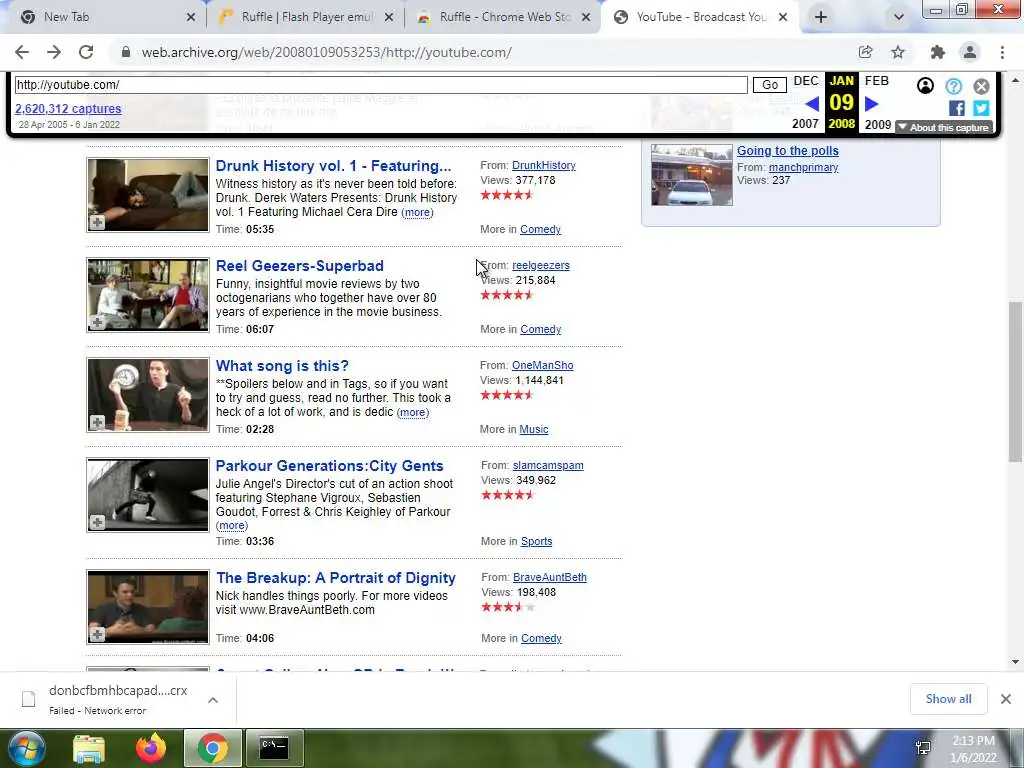This screenshot has height=768, width=1024.
Task: Add Parkour Generations video to QuickList plus icon
Action: pyautogui.click(x=97, y=522)
